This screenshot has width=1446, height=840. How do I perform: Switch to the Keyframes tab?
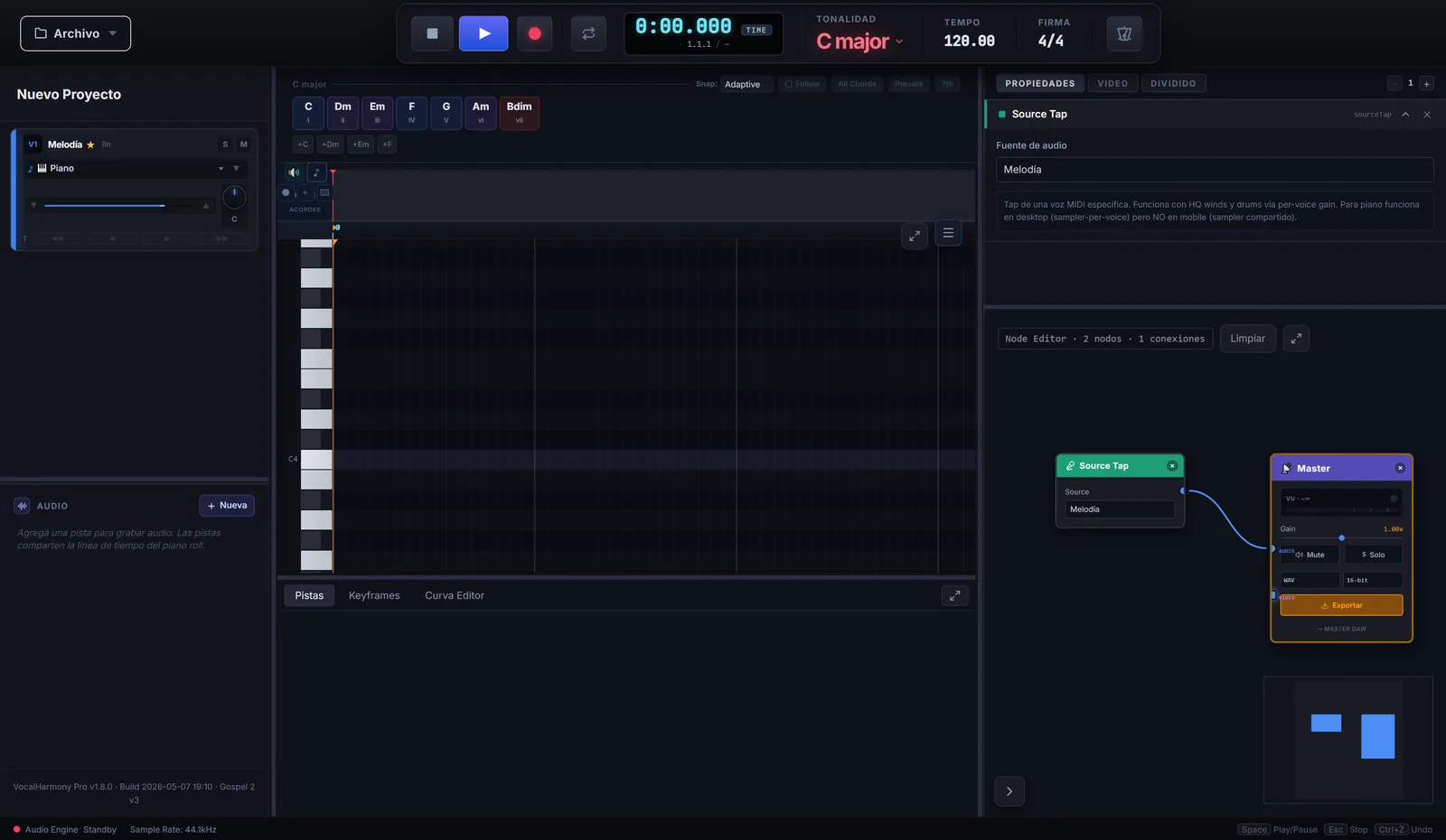374,595
